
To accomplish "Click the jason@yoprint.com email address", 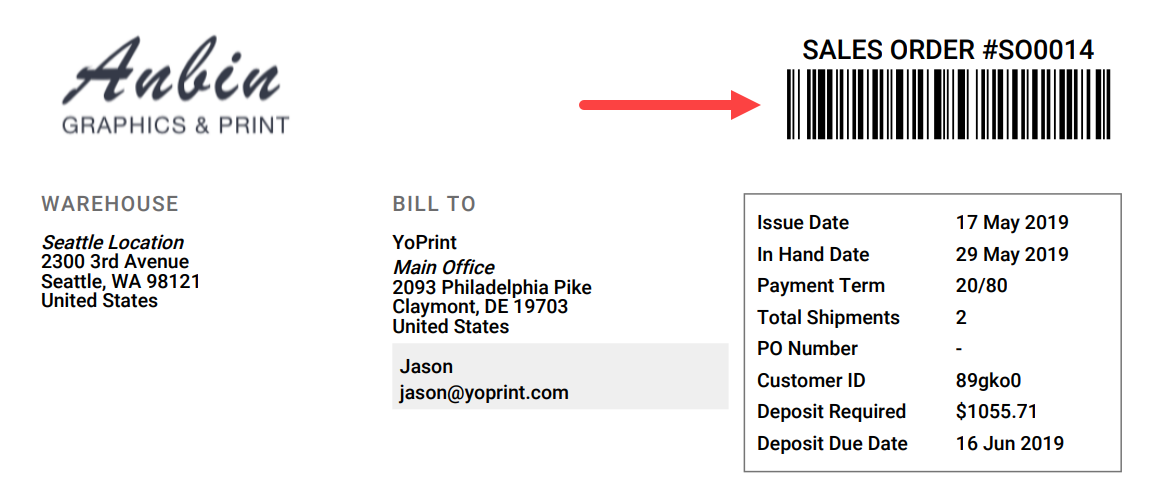I will point(484,393).
